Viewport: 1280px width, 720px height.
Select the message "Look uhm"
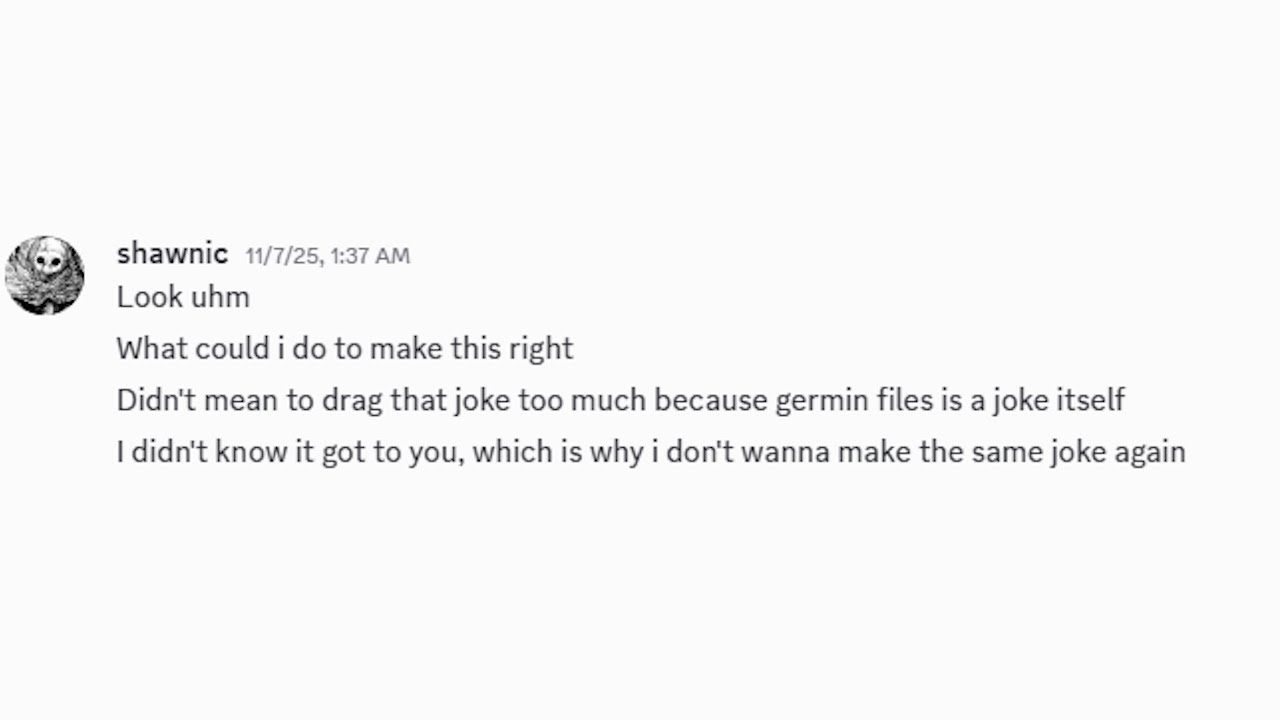[x=183, y=297]
